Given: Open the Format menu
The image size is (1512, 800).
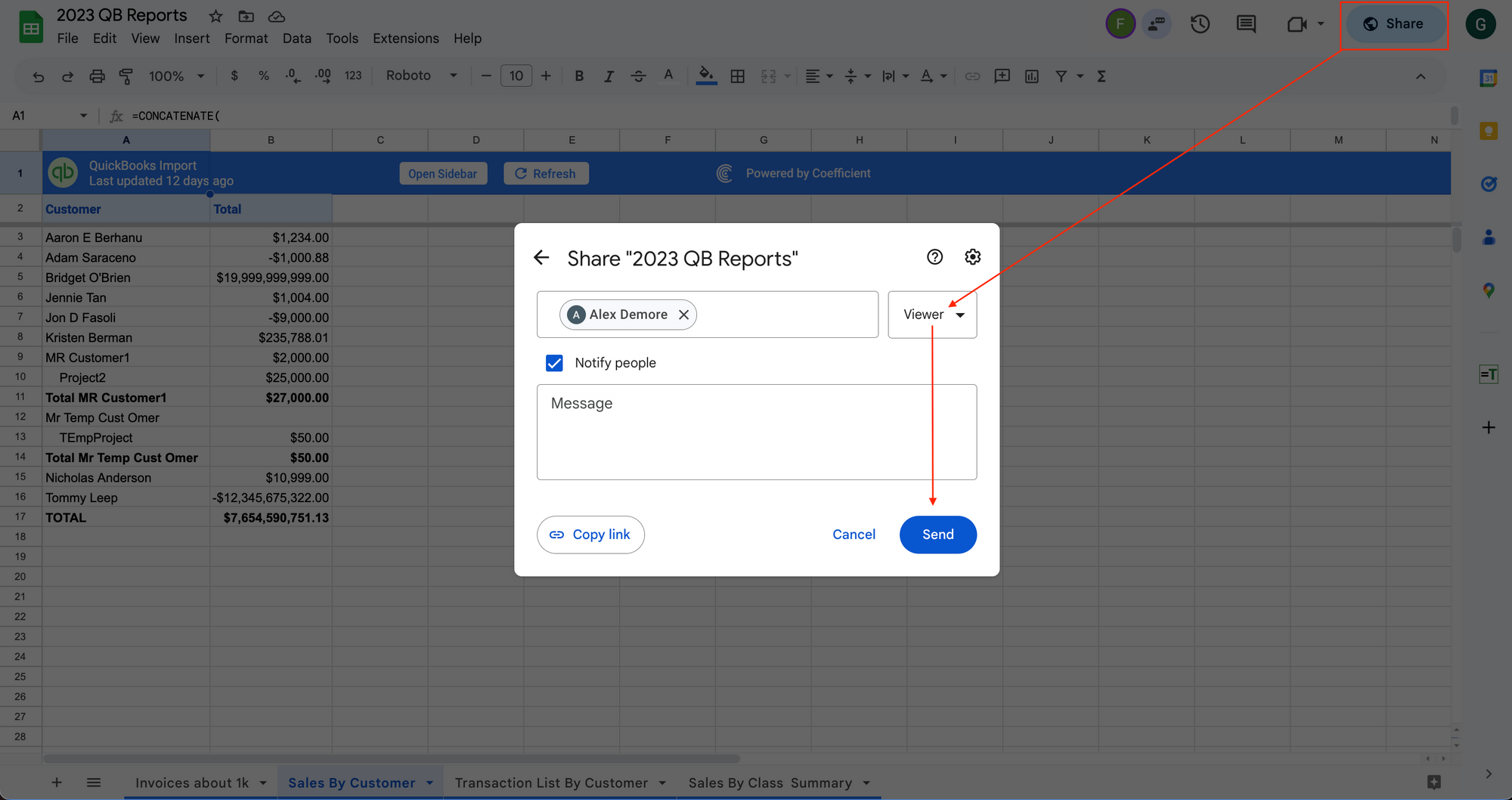Looking at the screenshot, I should (x=246, y=39).
